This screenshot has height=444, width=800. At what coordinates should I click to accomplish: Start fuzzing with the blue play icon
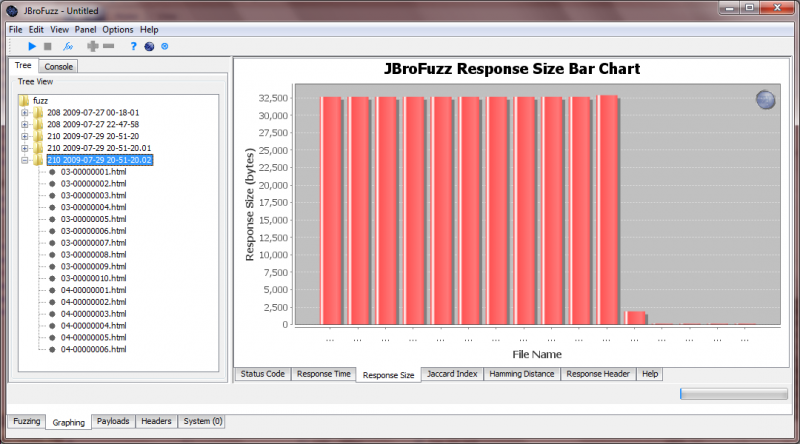[x=32, y=46]
